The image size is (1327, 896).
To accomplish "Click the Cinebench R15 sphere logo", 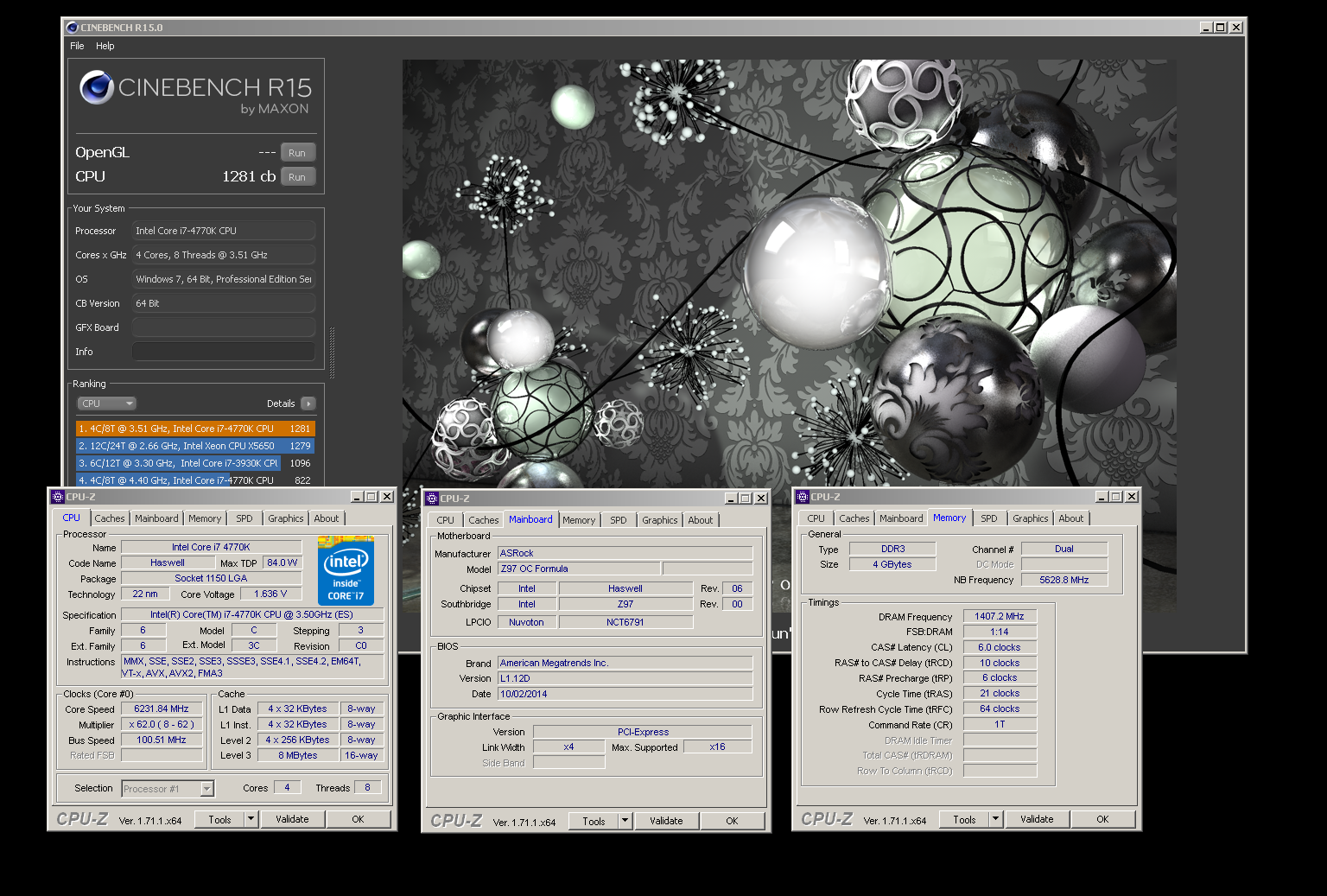I will click(97, 87).
